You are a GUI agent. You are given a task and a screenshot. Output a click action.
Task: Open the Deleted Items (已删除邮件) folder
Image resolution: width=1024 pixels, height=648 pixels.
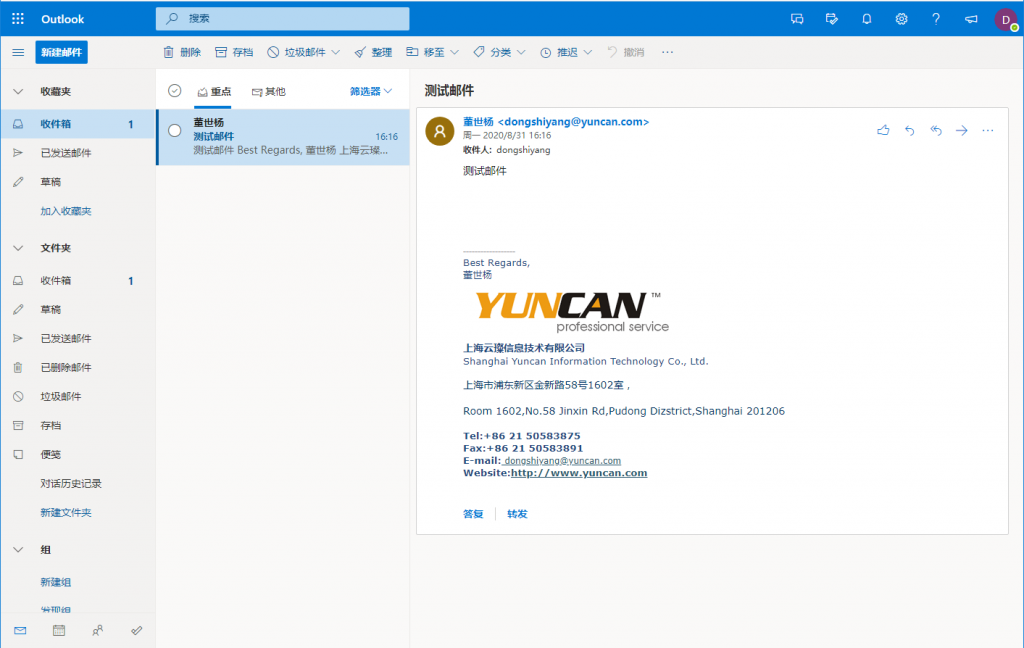78,368
